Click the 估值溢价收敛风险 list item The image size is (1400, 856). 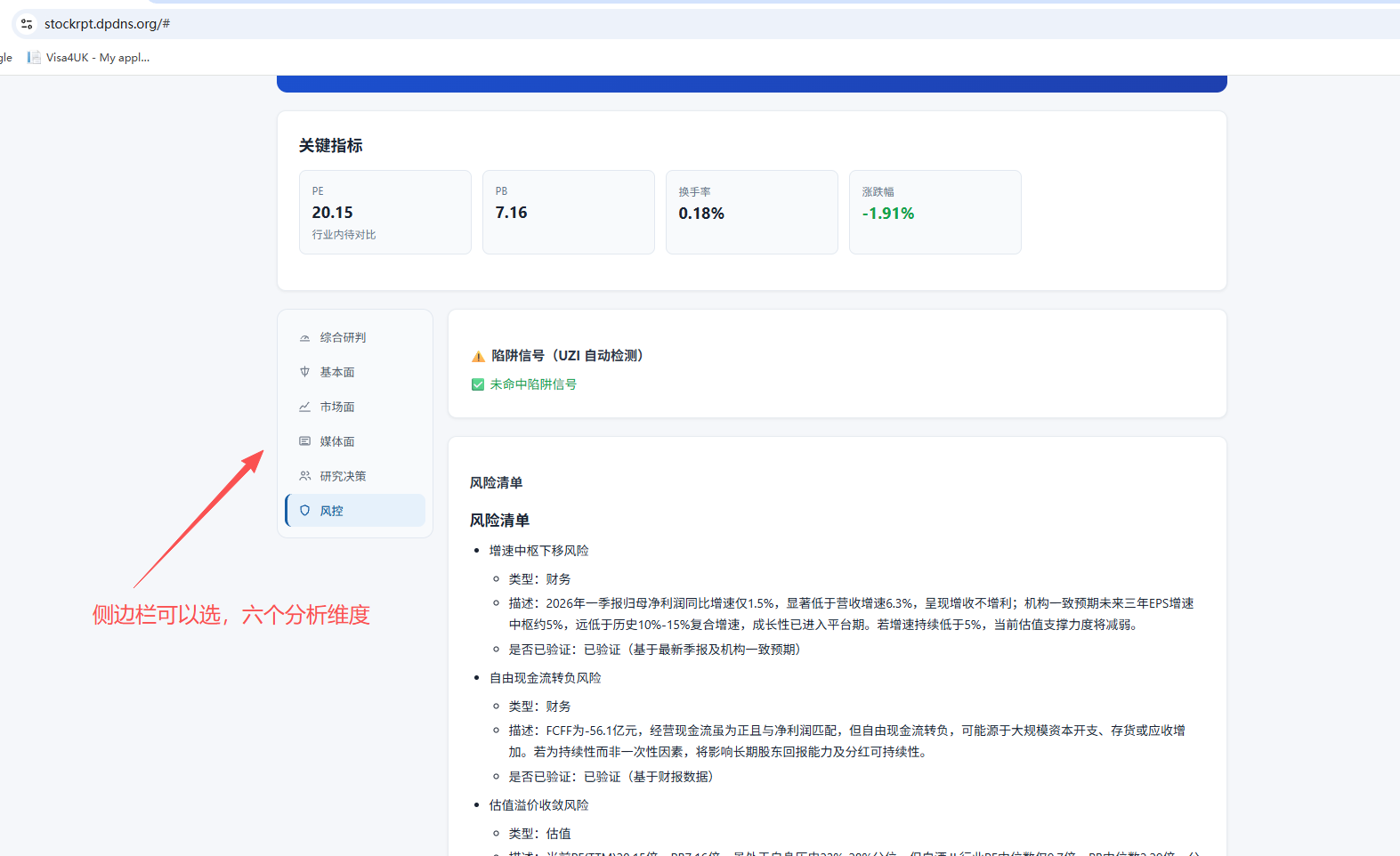point(538,805)
